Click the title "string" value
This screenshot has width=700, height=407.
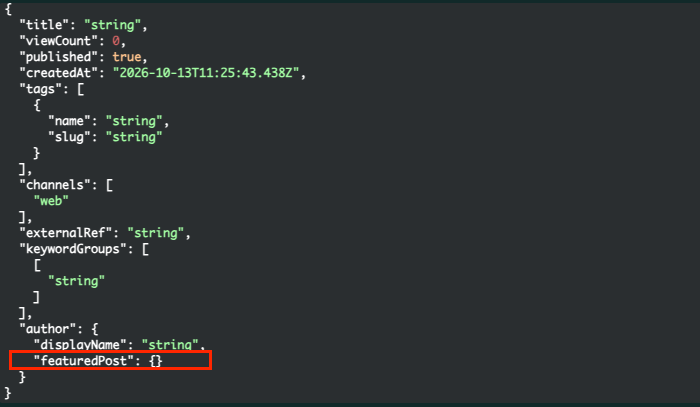[x=112, y=25]
